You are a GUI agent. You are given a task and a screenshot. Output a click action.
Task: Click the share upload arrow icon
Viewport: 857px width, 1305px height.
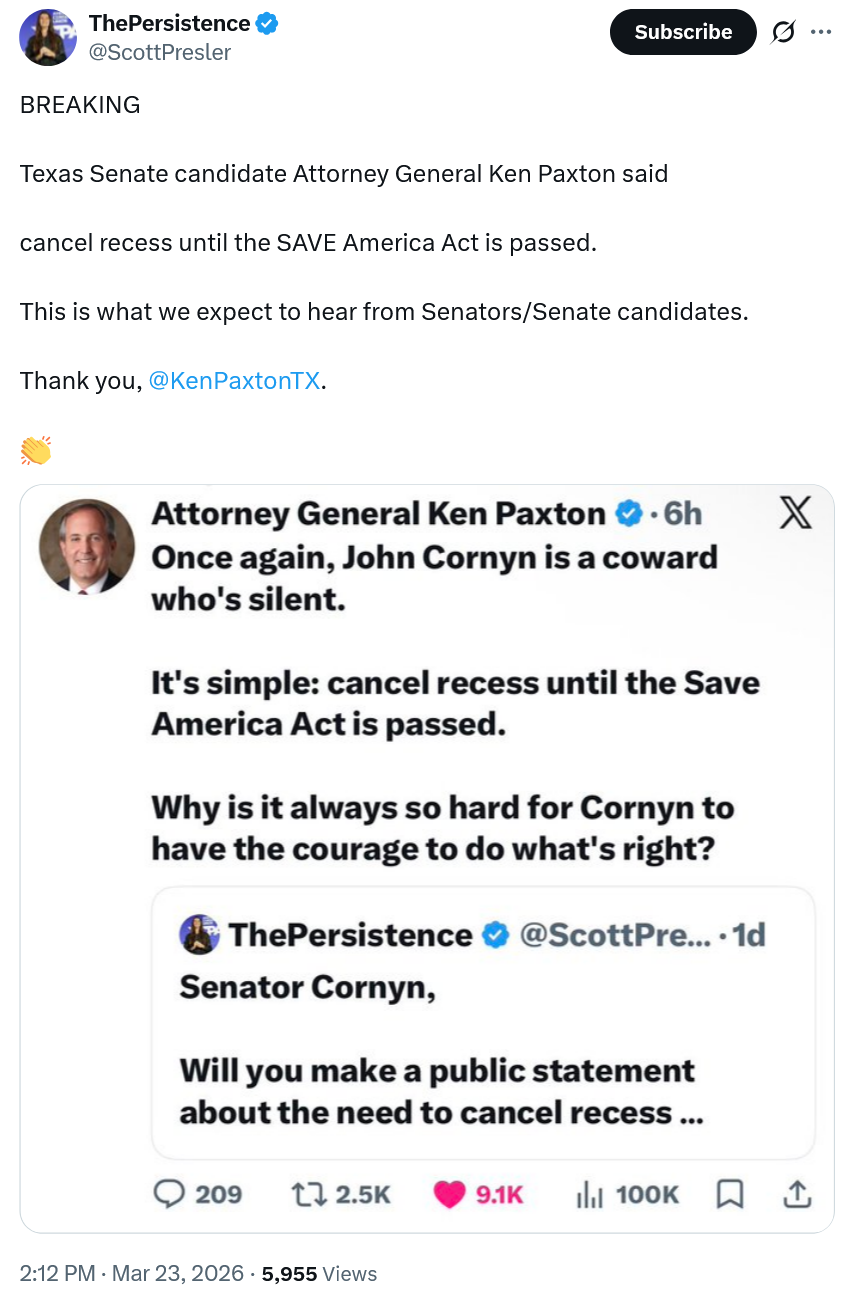click(797, 1193)
